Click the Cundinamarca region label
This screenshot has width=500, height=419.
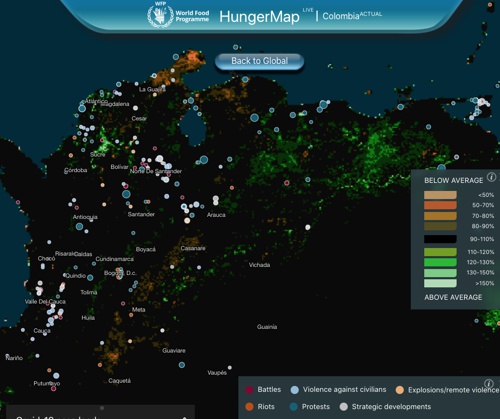tap(114, 259)
